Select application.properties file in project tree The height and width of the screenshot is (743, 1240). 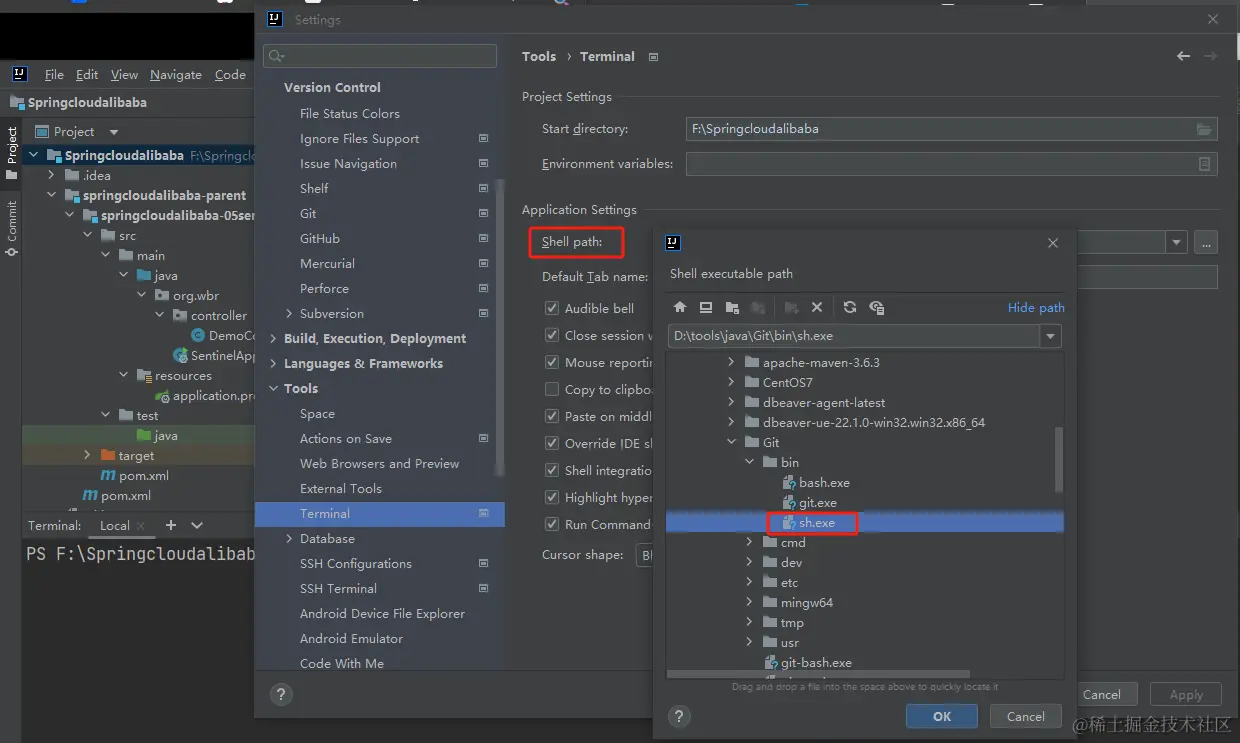point(205,395)
